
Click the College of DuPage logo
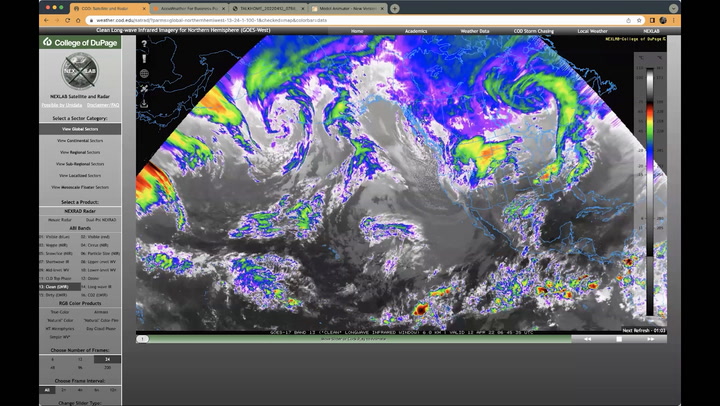[x=80, y=43]
